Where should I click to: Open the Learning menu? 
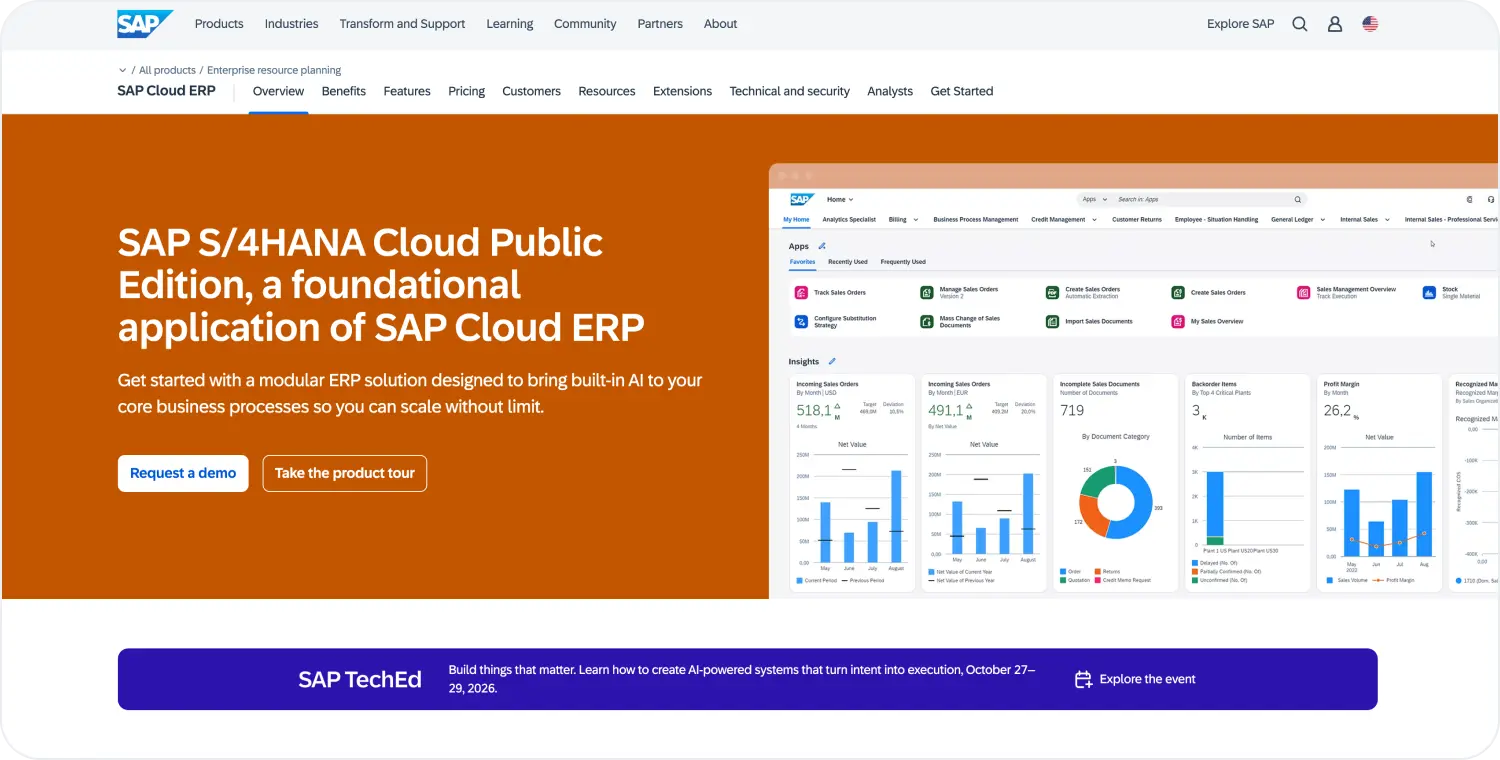point(510,24)
